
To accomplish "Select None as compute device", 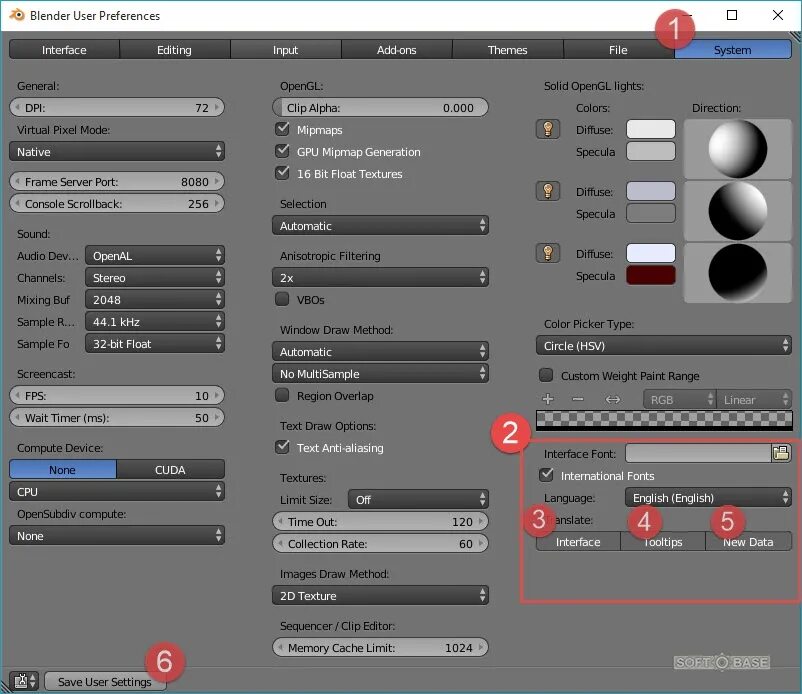I will click(x=63, y=469).
